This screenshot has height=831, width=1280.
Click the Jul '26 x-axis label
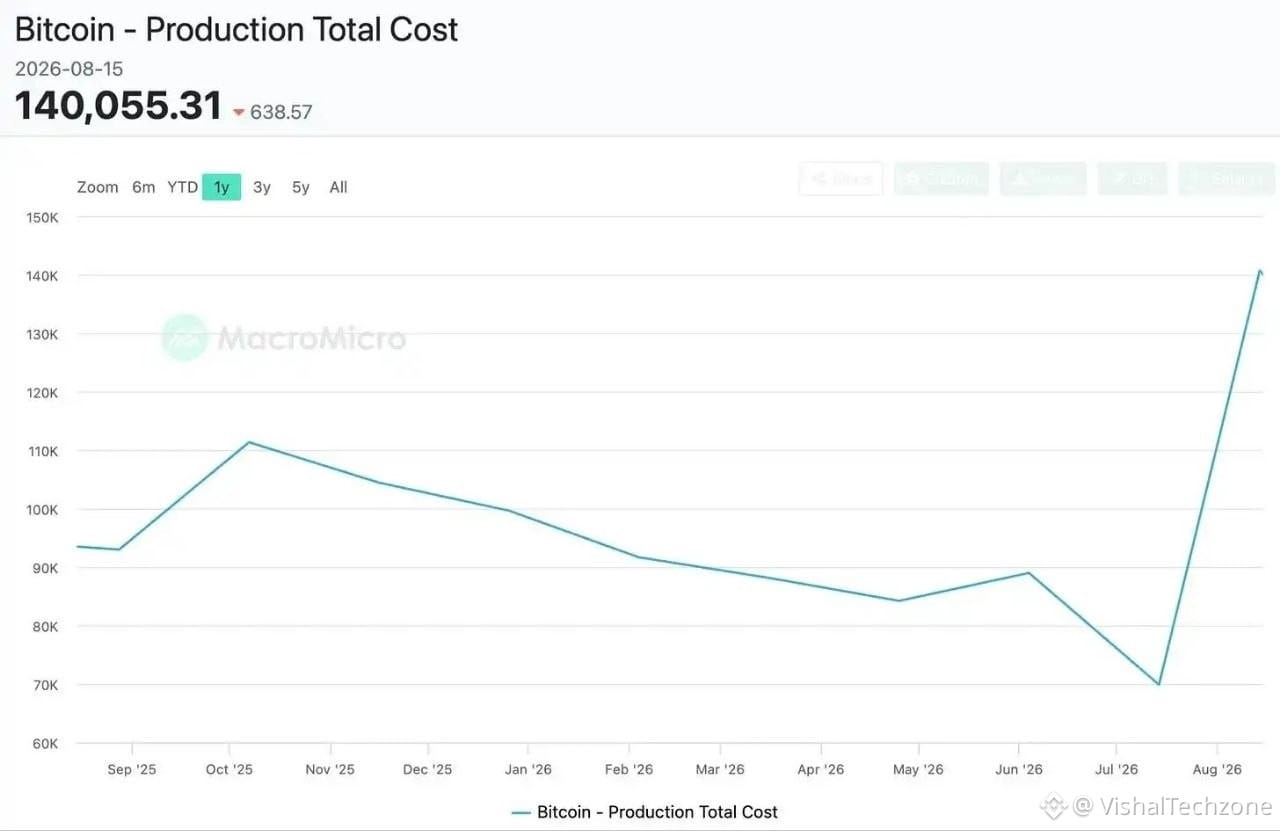click(1116, 769)
